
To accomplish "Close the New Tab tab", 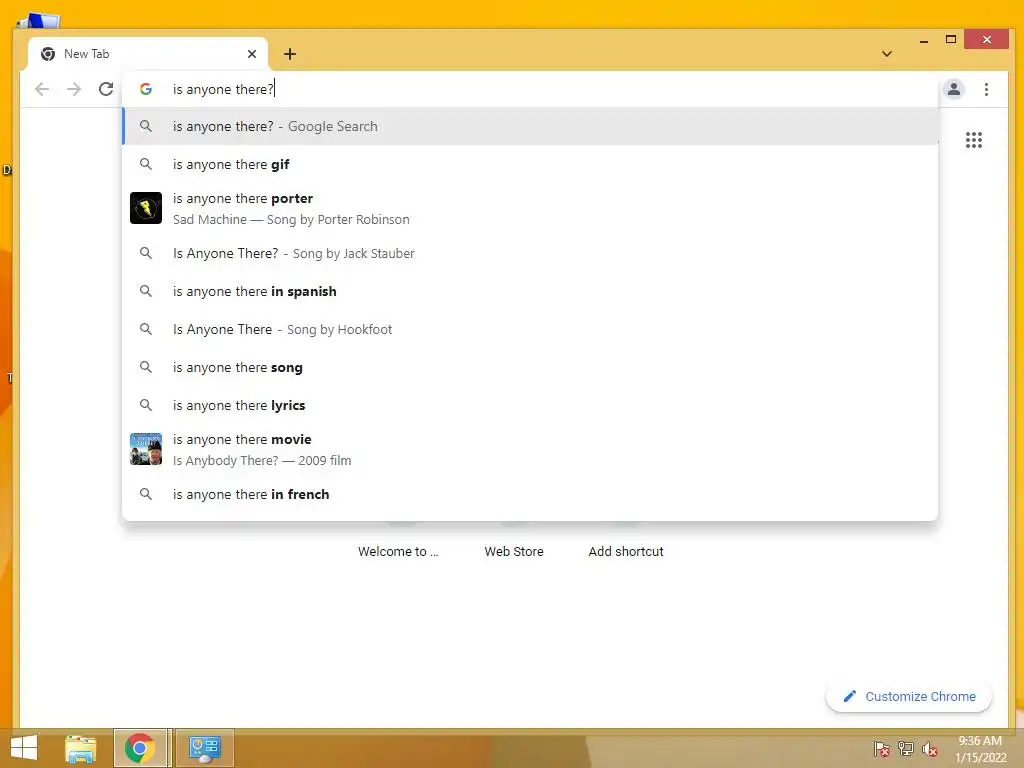I will click(x=252, y=54).
